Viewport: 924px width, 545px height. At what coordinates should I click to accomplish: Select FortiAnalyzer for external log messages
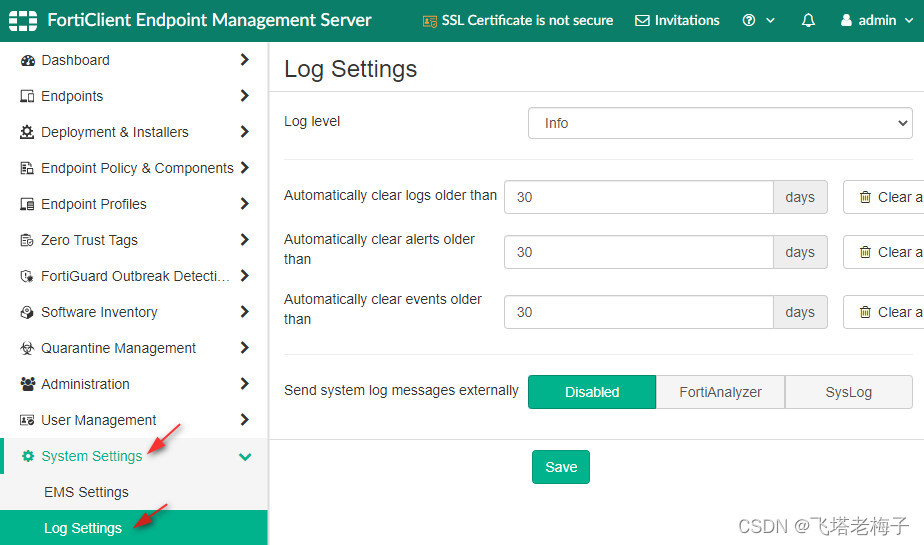point(720,392)
